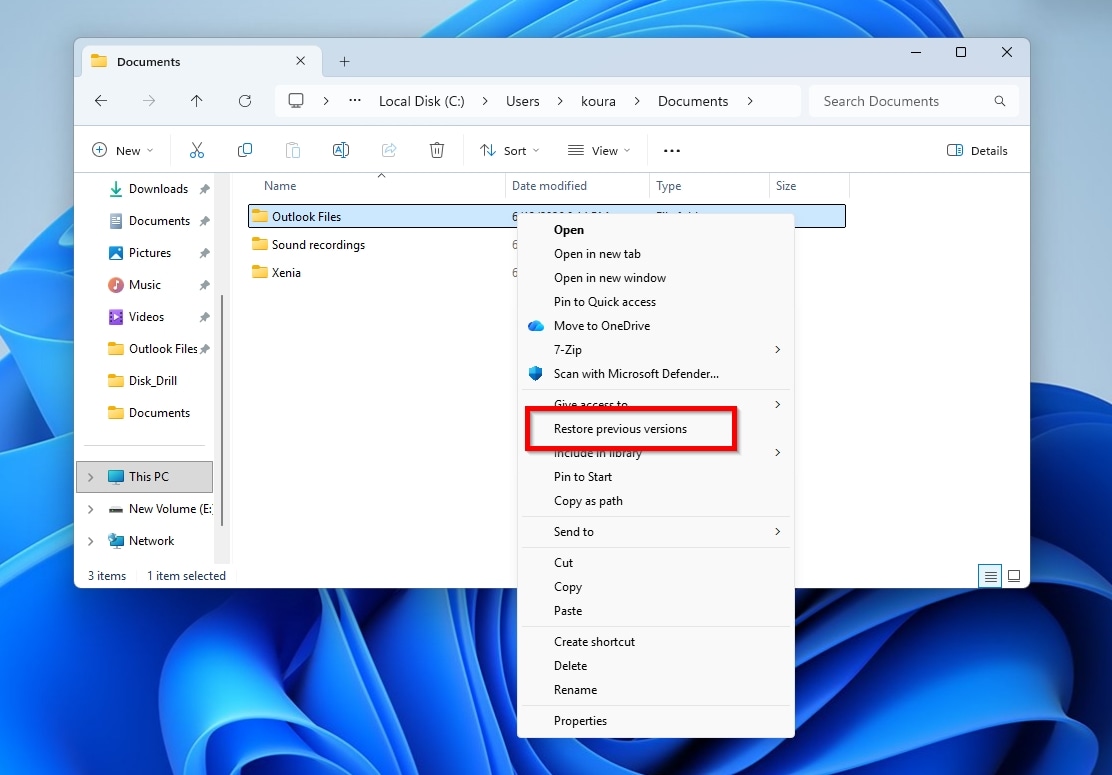1112x775 pixels.
Task: Select the Sound recordings folder
Action: tap(318, 245)
